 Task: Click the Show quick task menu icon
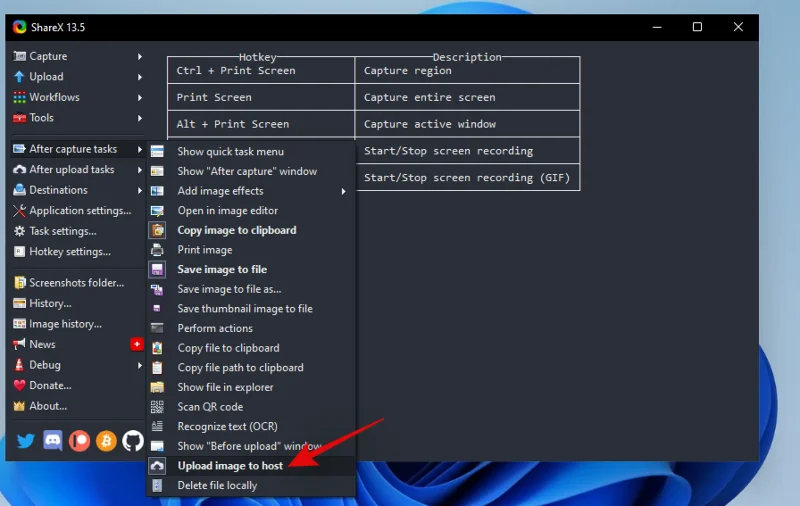pos(157,151)
